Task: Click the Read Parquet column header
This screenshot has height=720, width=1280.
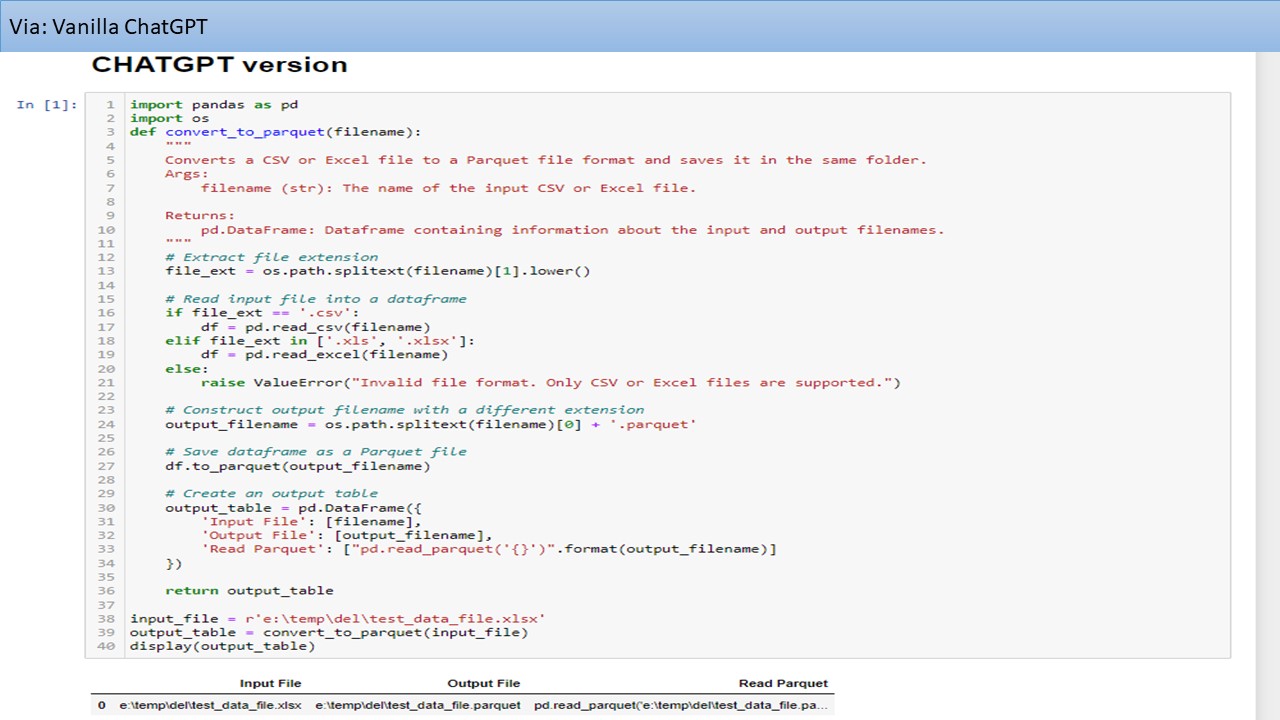Action: [783, 683]
